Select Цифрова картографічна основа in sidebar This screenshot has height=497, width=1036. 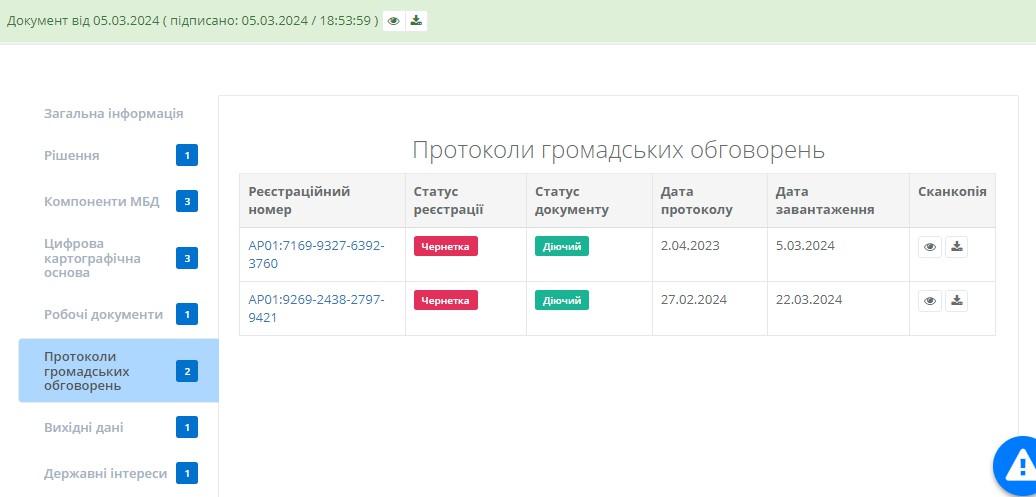pyautogui.click(x=92, y=258)
